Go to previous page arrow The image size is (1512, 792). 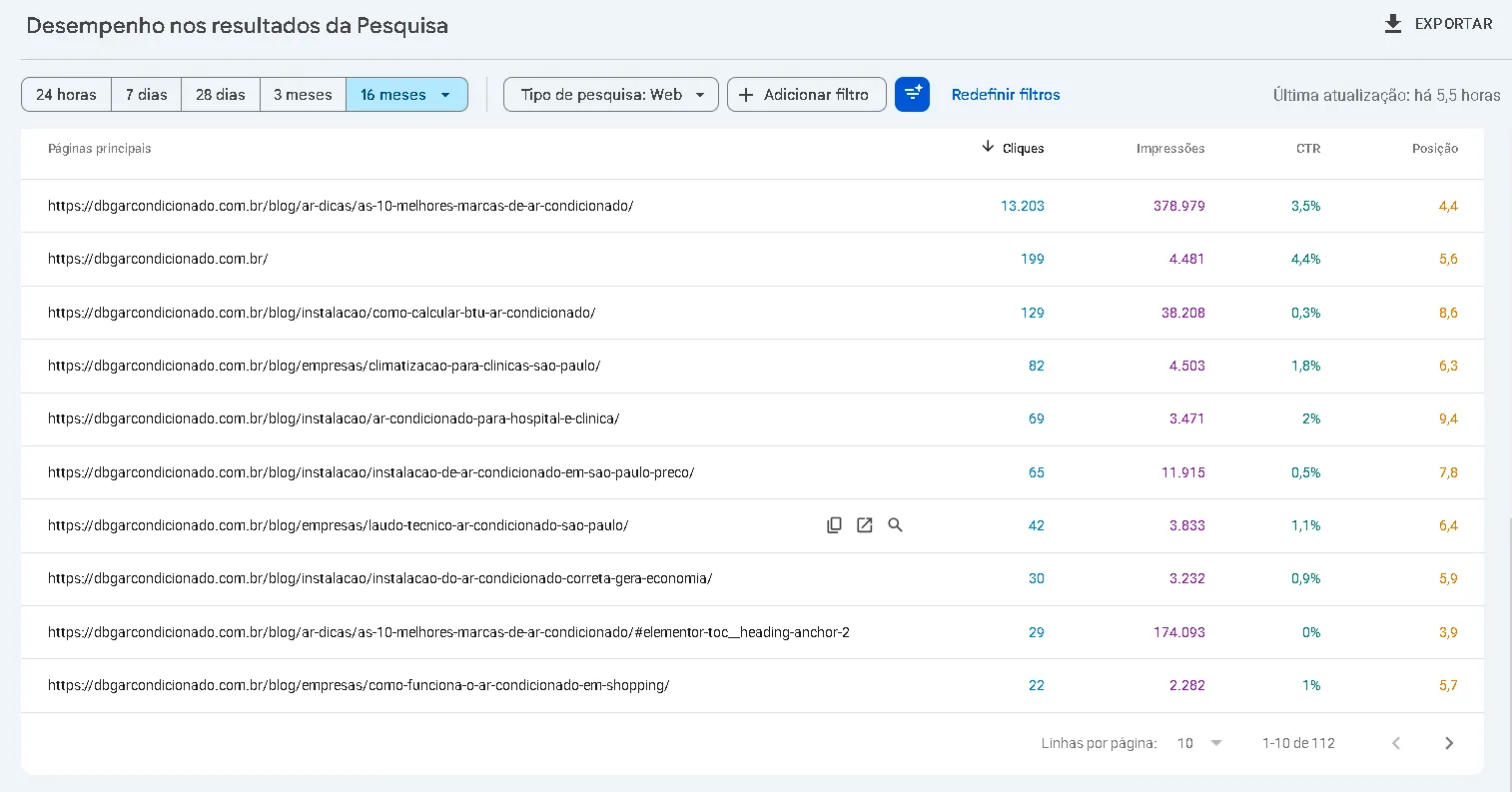pos(1396,743)
